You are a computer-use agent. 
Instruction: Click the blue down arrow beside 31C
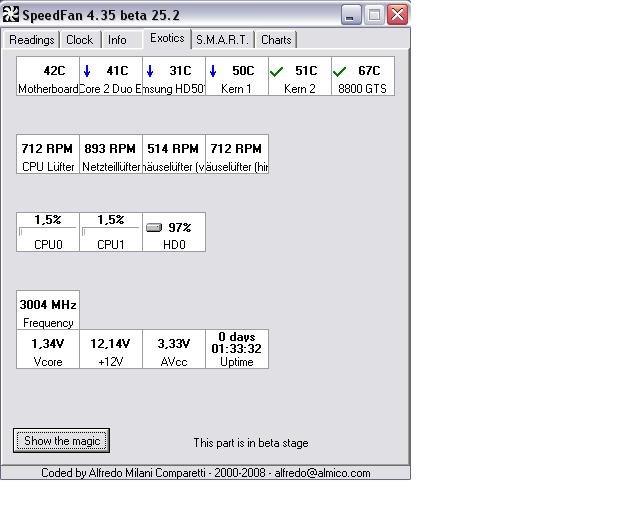point(150,71)
